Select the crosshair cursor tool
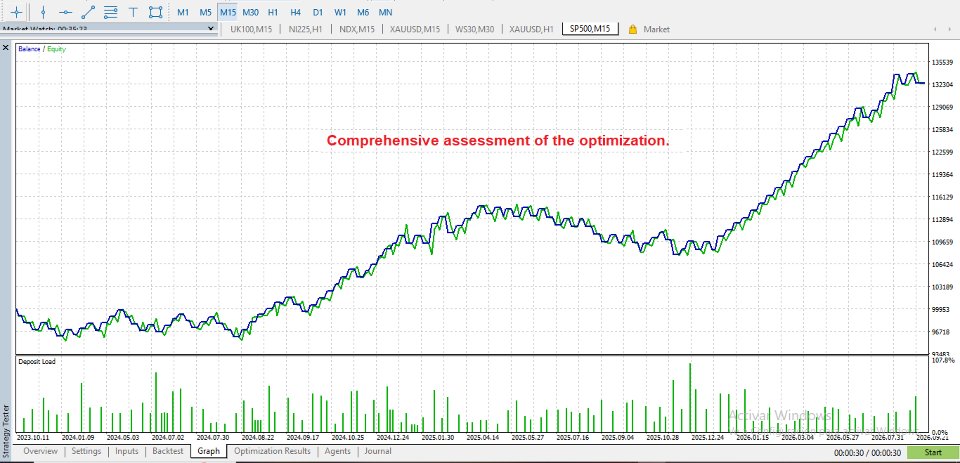960x463 pixels. (x=17, y=12)
